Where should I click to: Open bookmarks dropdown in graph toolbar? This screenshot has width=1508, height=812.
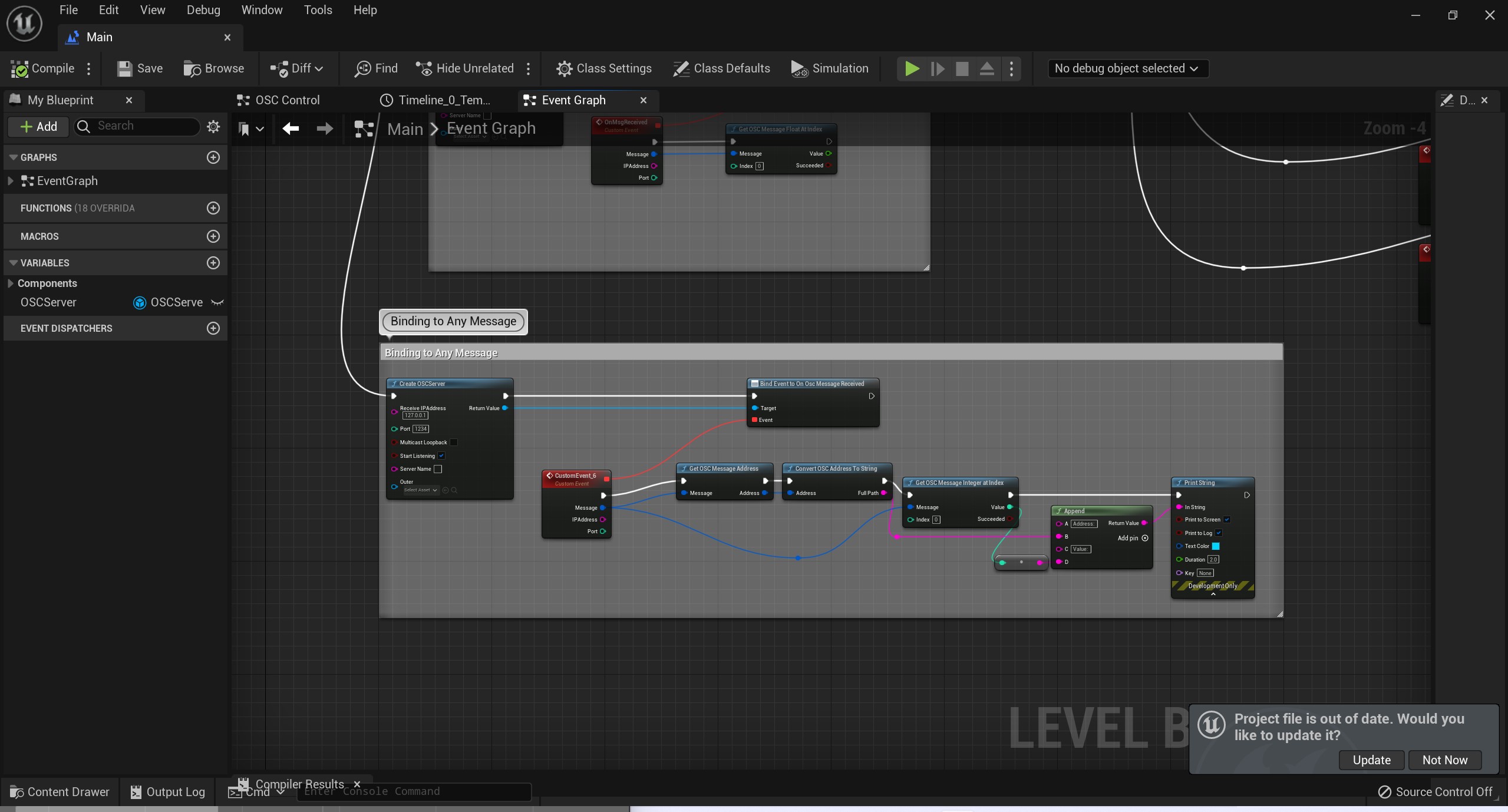click(x=250, y=128)
